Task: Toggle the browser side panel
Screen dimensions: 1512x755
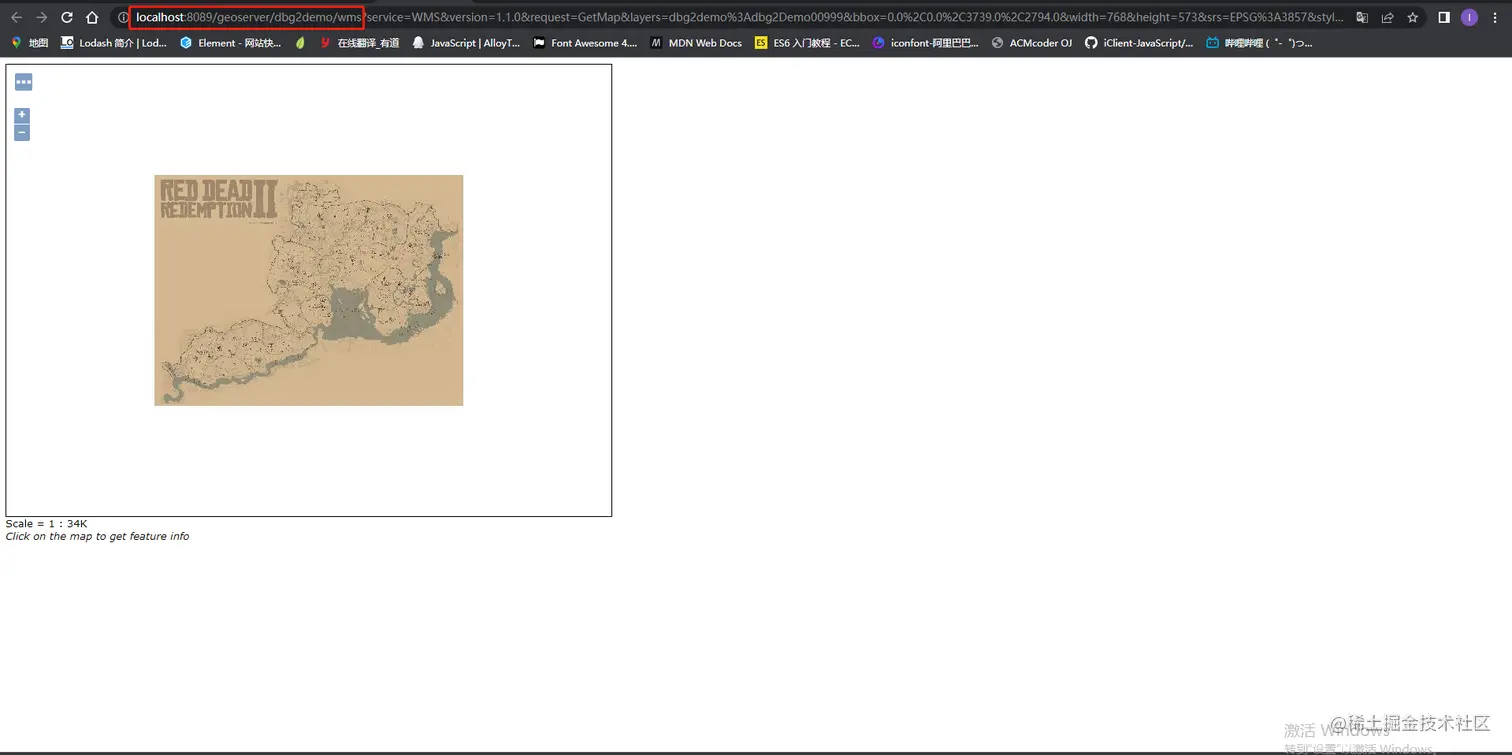Action: [x=1444, y=17]
